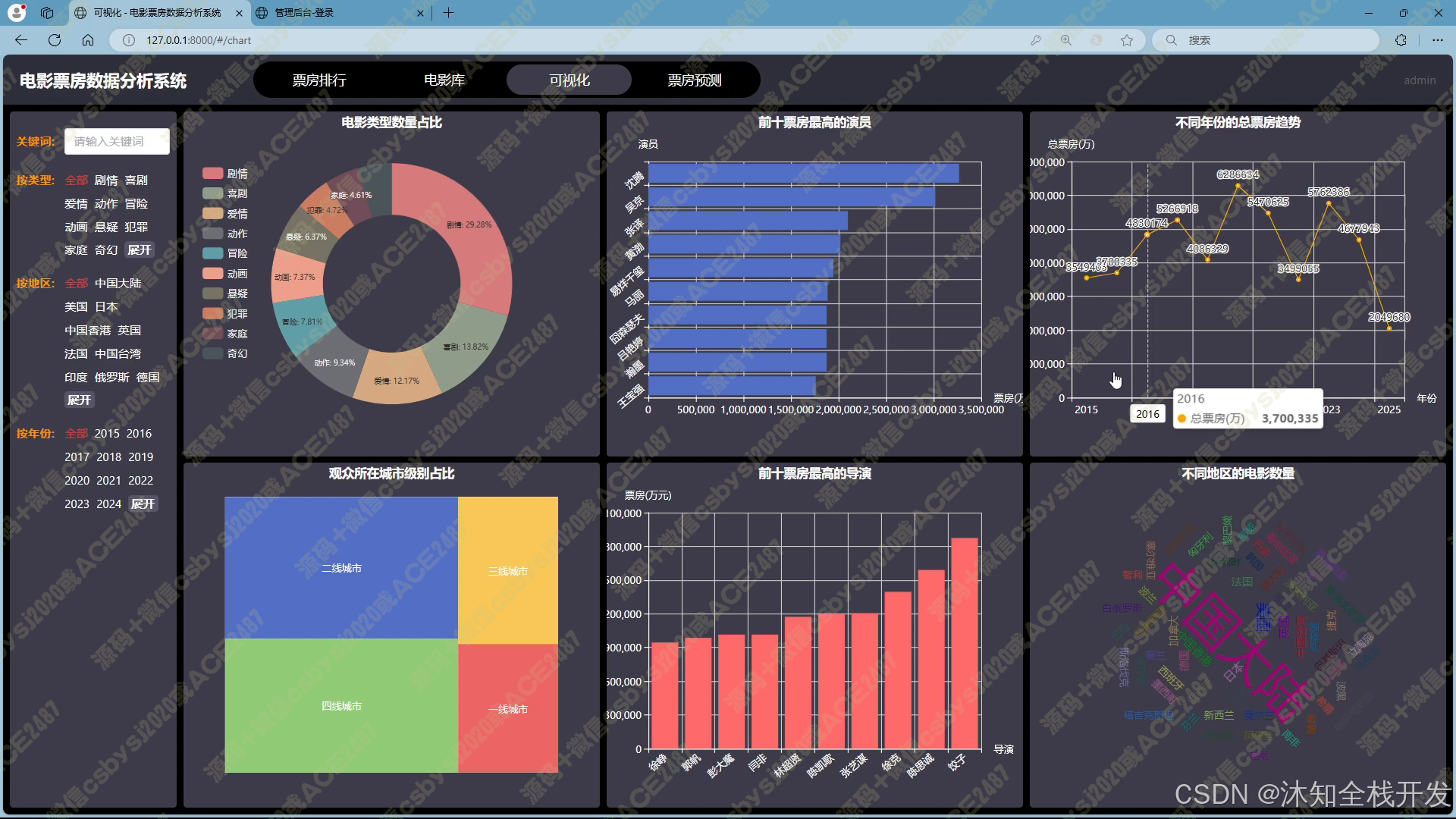Filter by 中国大陆 region
This screenshot has width=1456, height=819.
point(118,284)
